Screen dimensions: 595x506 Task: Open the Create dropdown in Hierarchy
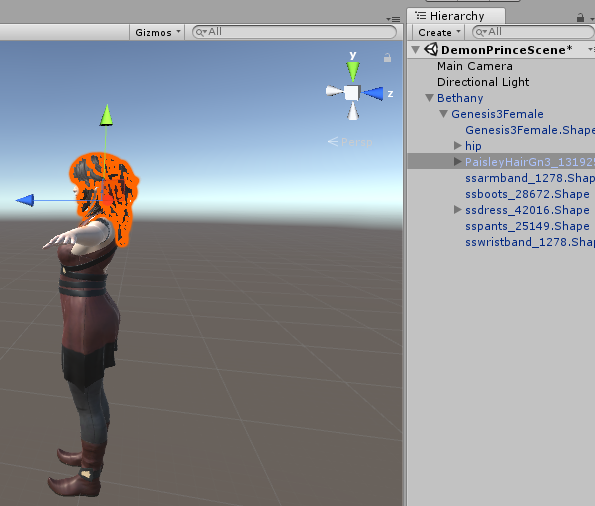[x=439, y=32]
